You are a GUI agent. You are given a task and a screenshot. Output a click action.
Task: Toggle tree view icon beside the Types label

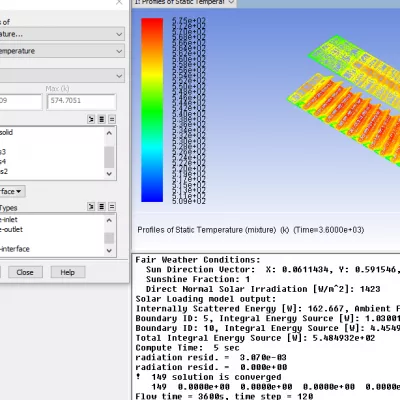(91, 207)
